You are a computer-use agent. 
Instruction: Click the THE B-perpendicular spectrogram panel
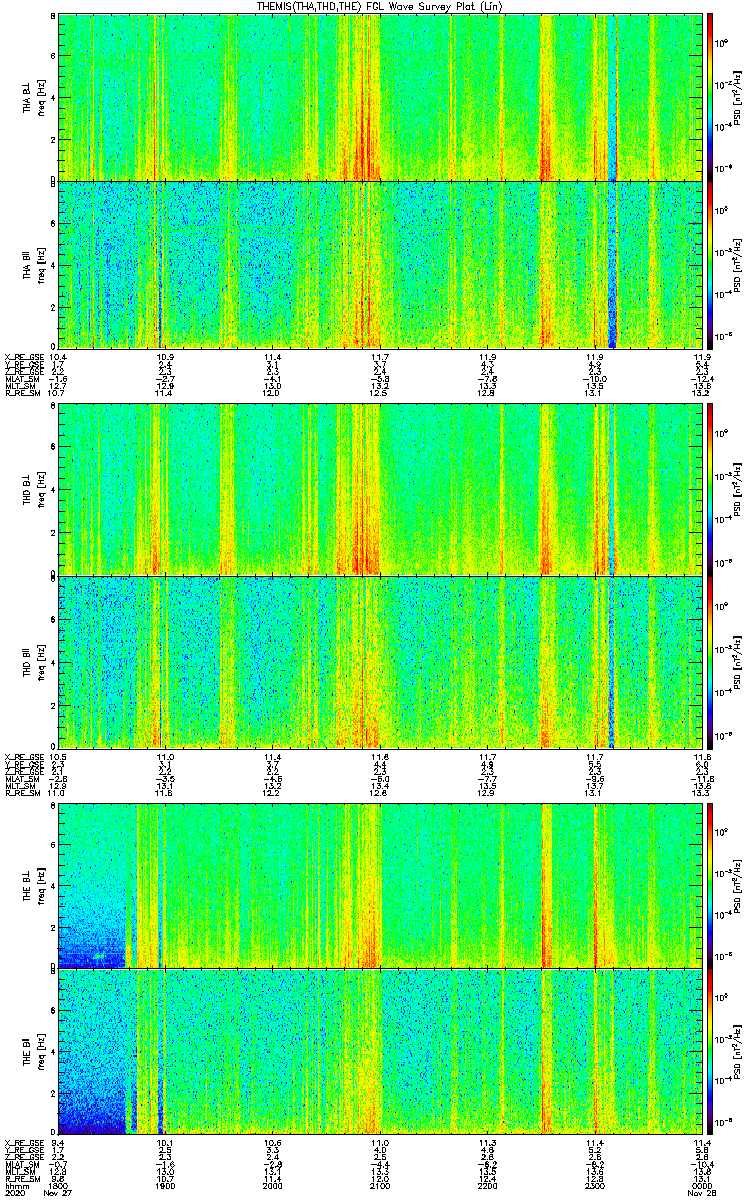[379, 884]
